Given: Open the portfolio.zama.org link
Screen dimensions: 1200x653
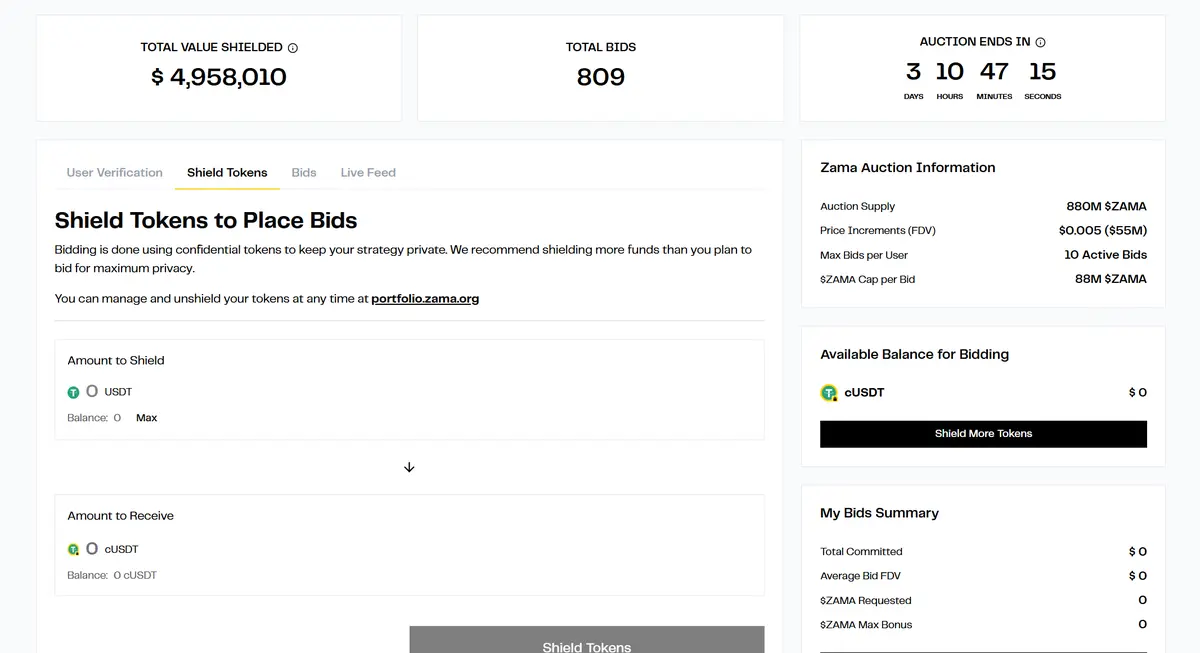Looking at the screenshot, I should [x=425, y=298].
